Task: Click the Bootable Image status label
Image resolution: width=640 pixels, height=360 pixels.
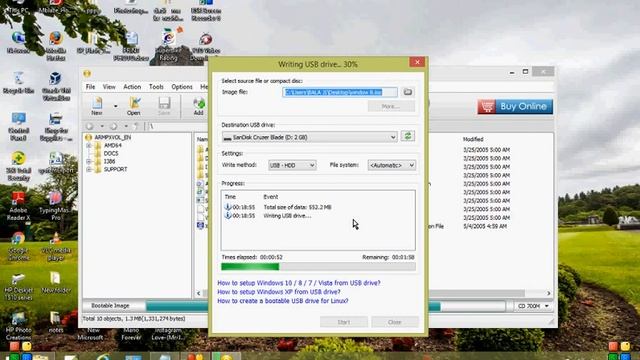Action: pyautogui.click(x=110, y=306)
